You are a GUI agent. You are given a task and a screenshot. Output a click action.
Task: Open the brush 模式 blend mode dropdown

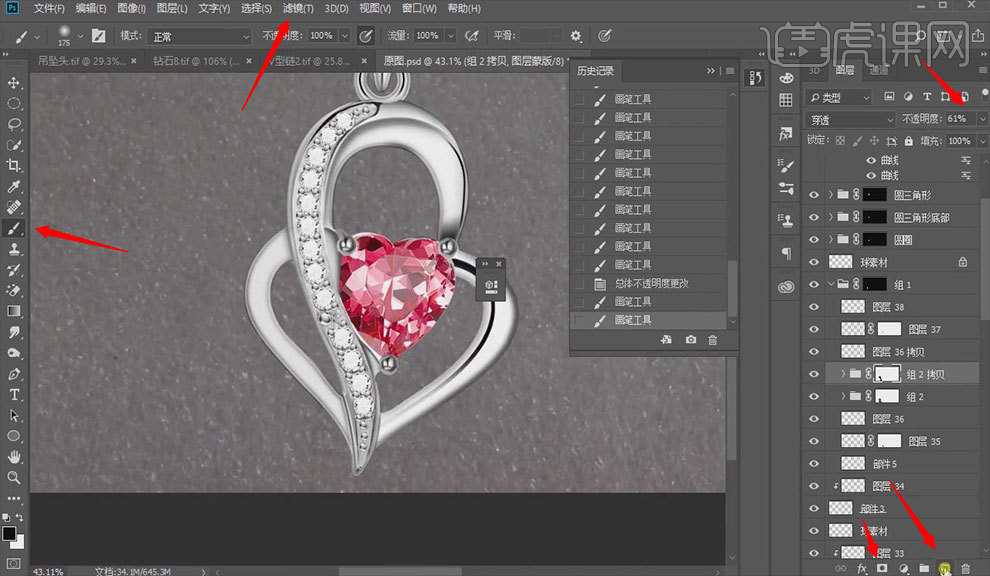[x=199, y=36]
